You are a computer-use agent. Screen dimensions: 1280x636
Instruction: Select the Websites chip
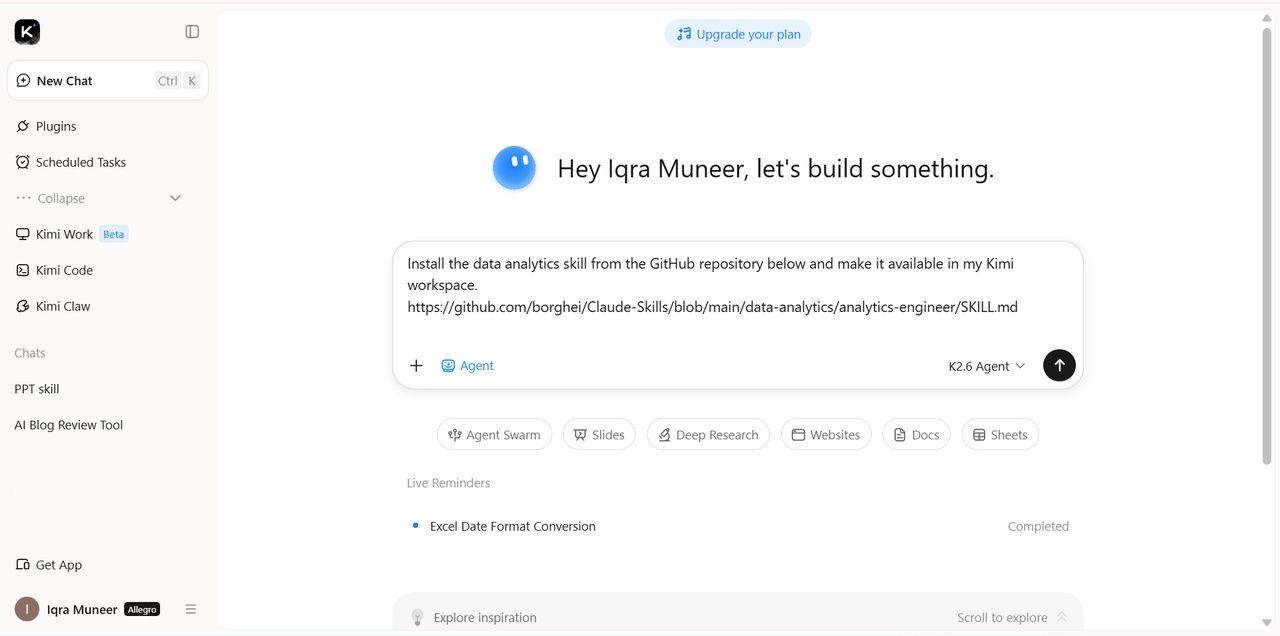(826, 435)
